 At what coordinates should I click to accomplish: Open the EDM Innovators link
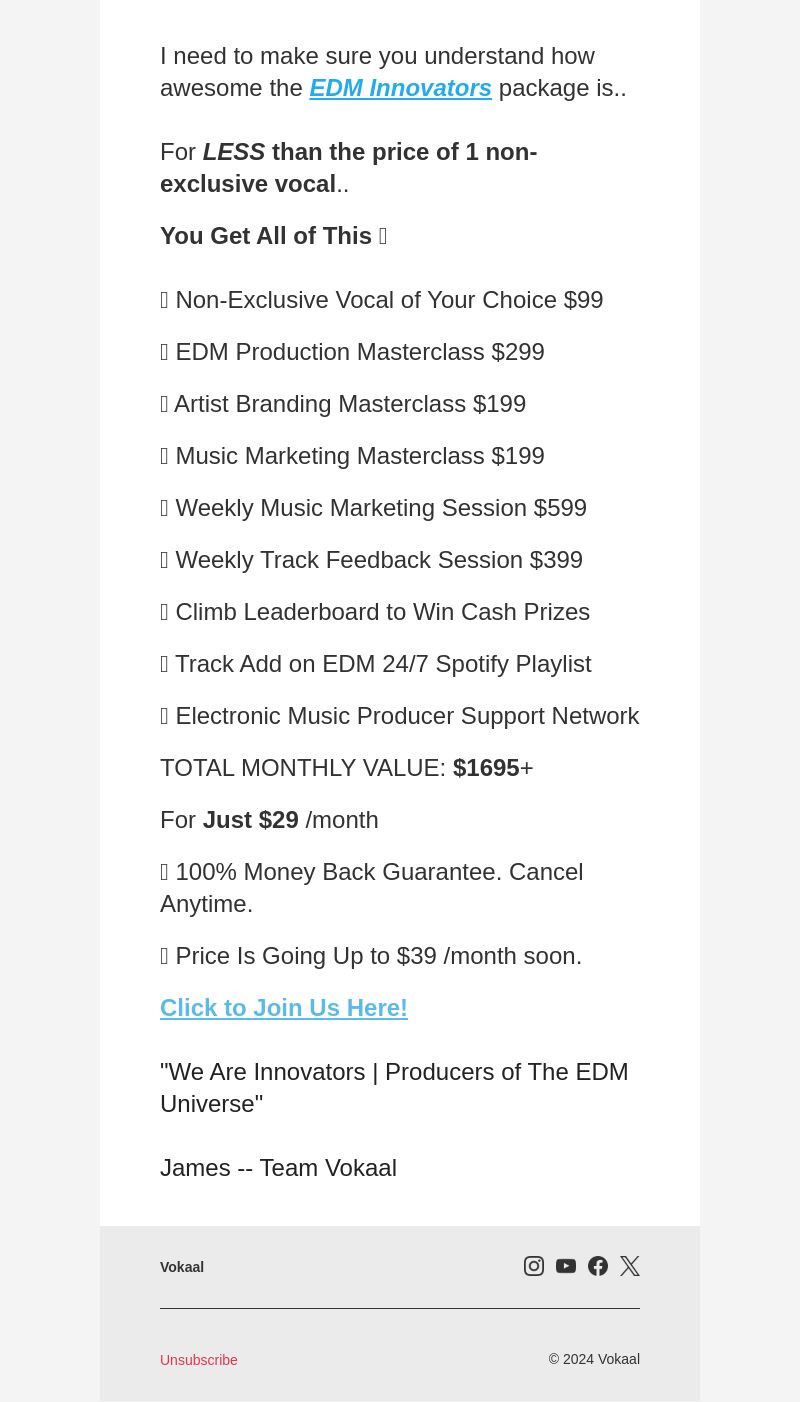(x=400, y=88)
